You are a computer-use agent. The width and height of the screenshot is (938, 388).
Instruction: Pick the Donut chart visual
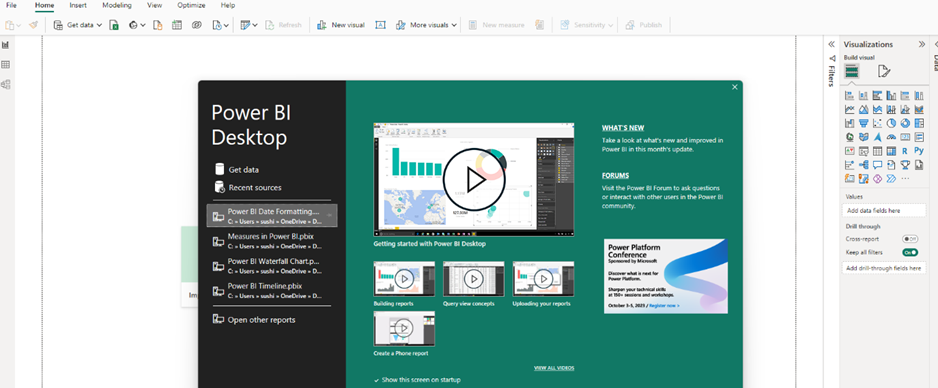click(905, 123)
